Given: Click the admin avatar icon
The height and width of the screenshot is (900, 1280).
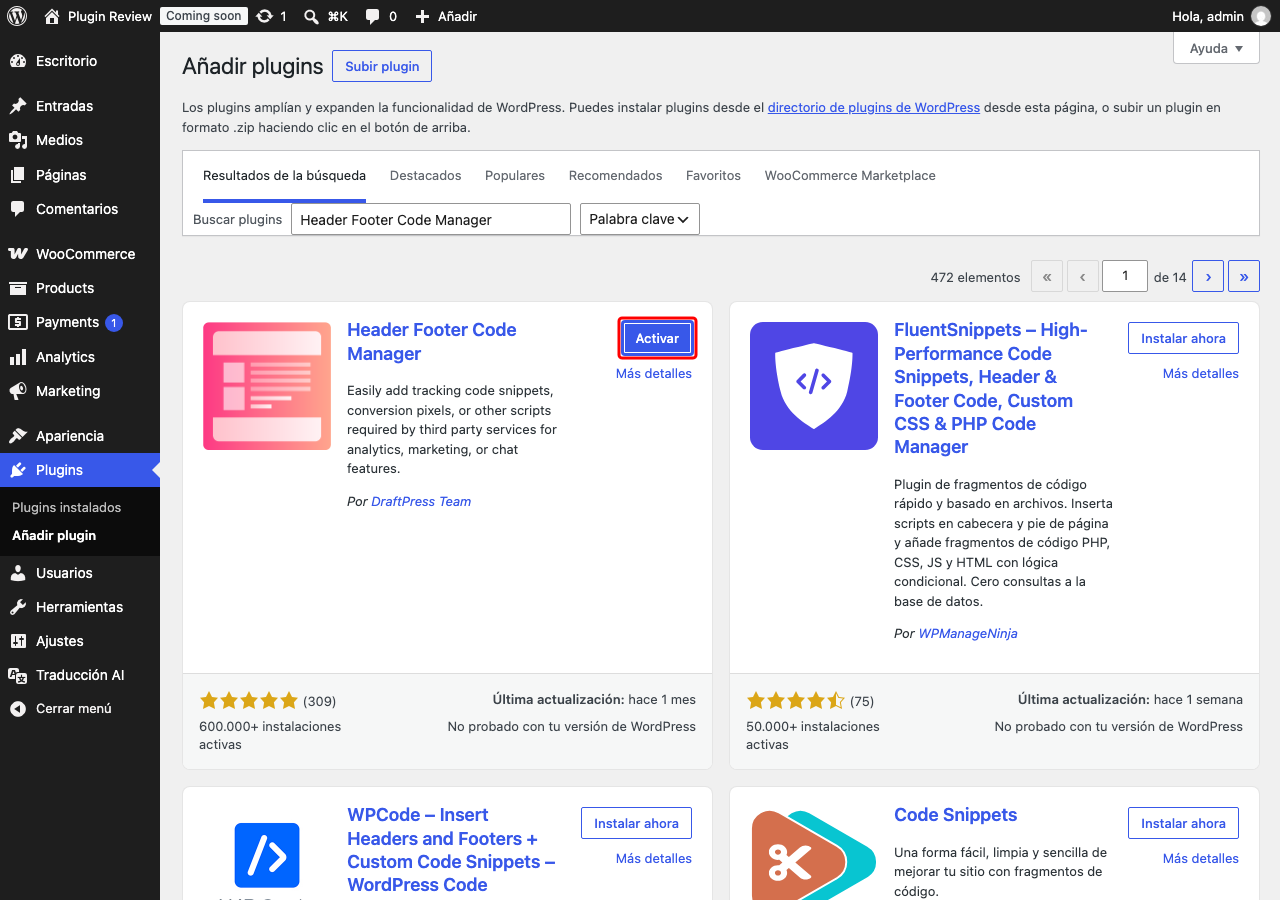Looking at the screenshot, I should coord(1261,16).
